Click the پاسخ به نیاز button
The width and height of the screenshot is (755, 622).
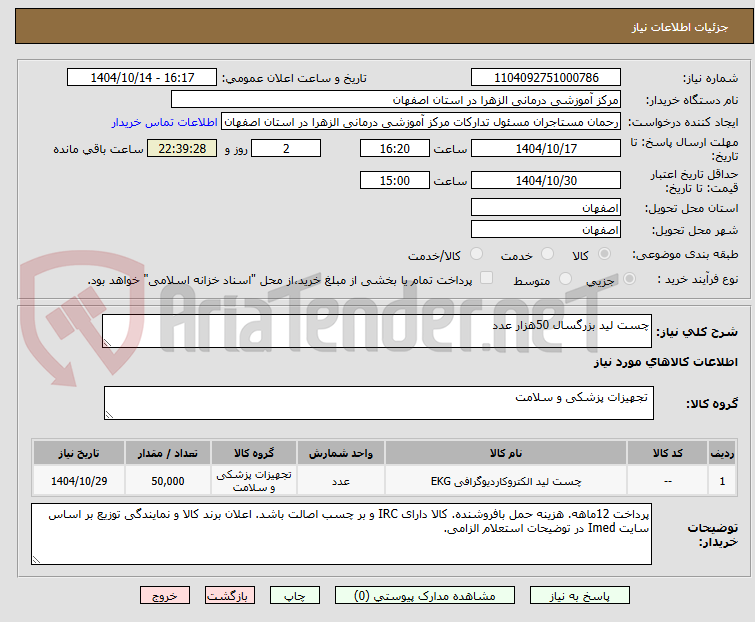tap(579, 596)
